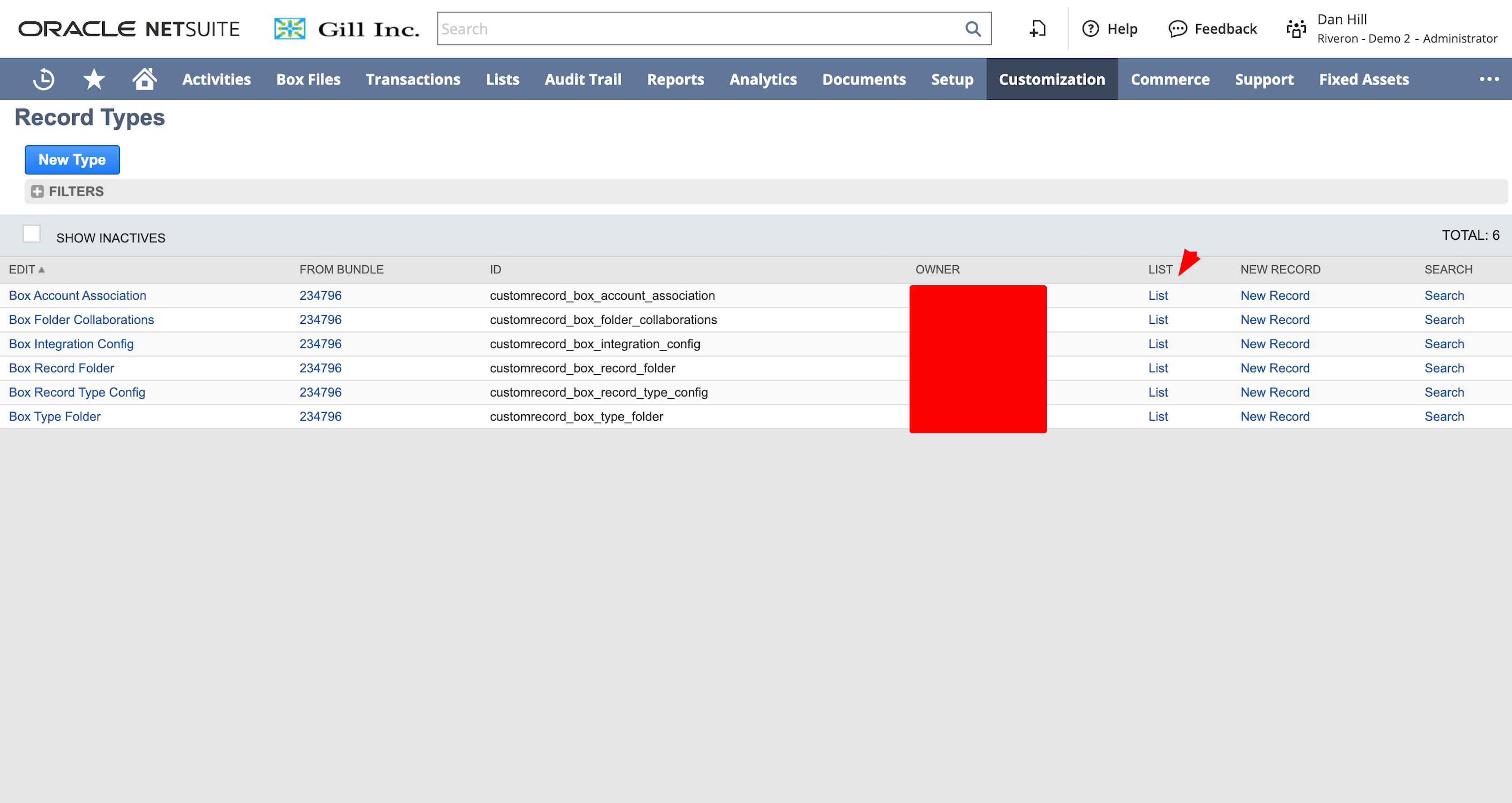Enable the Show Inactives checkbox

coord(32,234)
